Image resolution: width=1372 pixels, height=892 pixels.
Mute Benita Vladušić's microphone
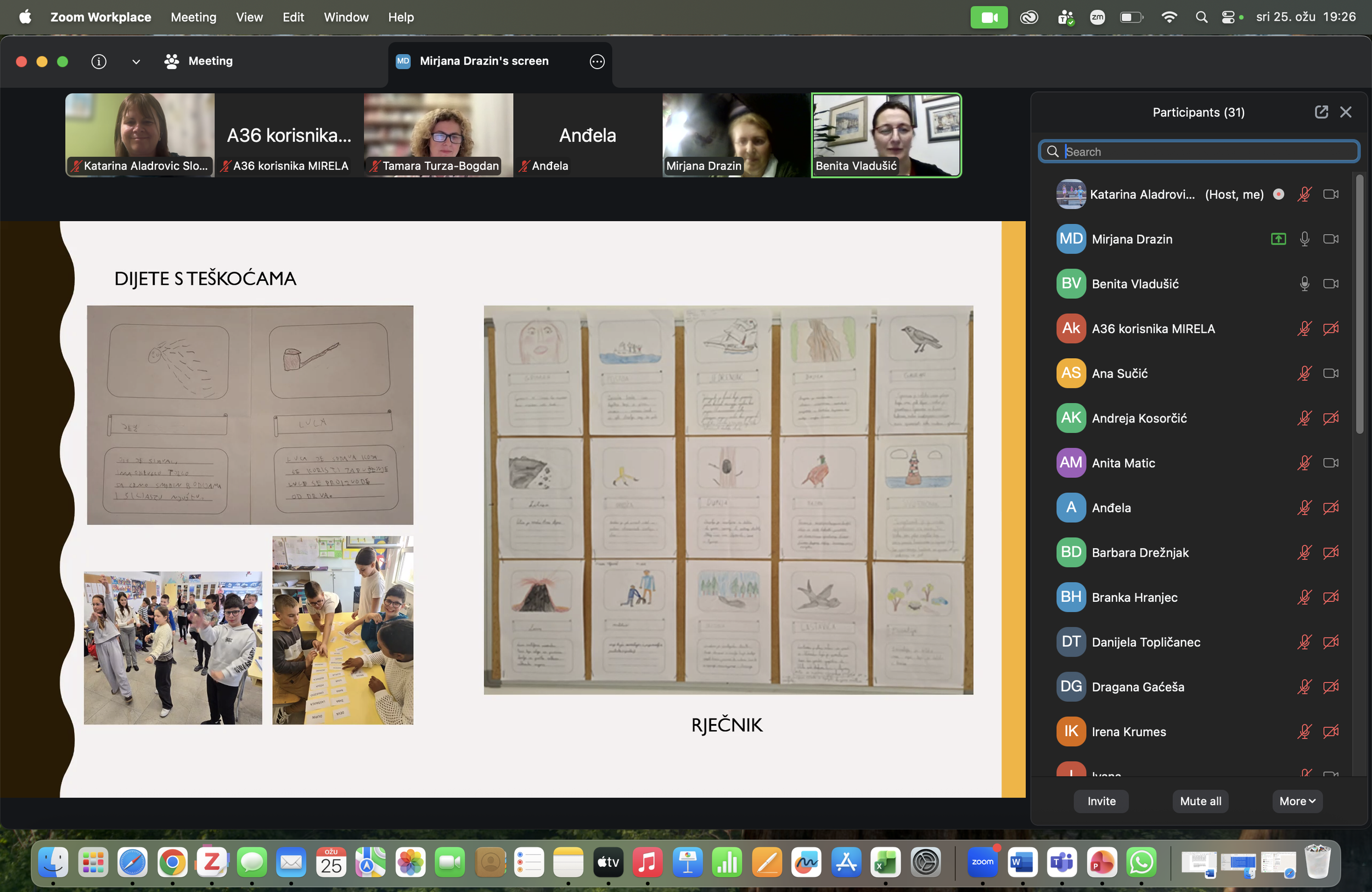1304,284
